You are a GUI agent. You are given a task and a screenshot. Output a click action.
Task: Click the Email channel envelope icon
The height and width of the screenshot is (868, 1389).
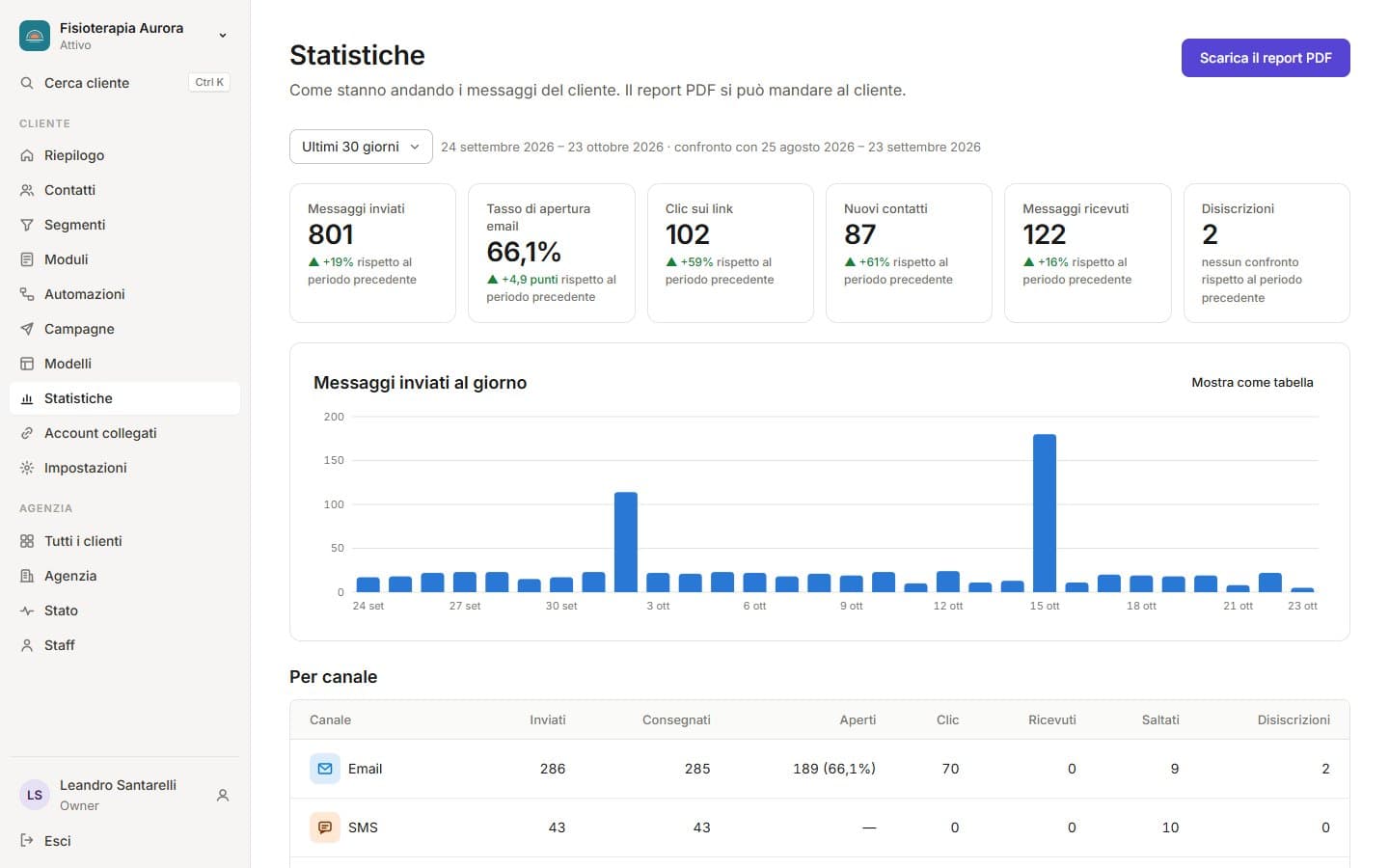coord(325,769)
